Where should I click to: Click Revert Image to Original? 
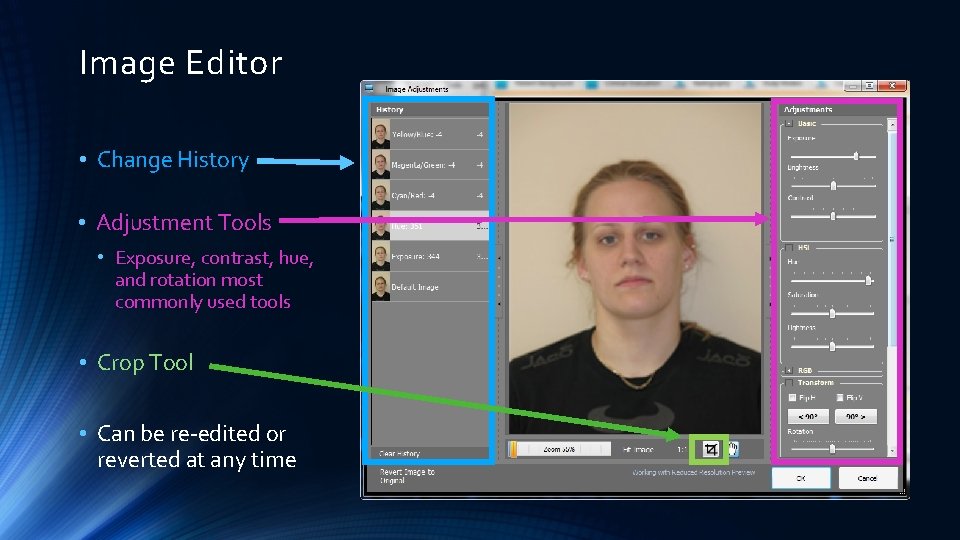click(407, 476)
